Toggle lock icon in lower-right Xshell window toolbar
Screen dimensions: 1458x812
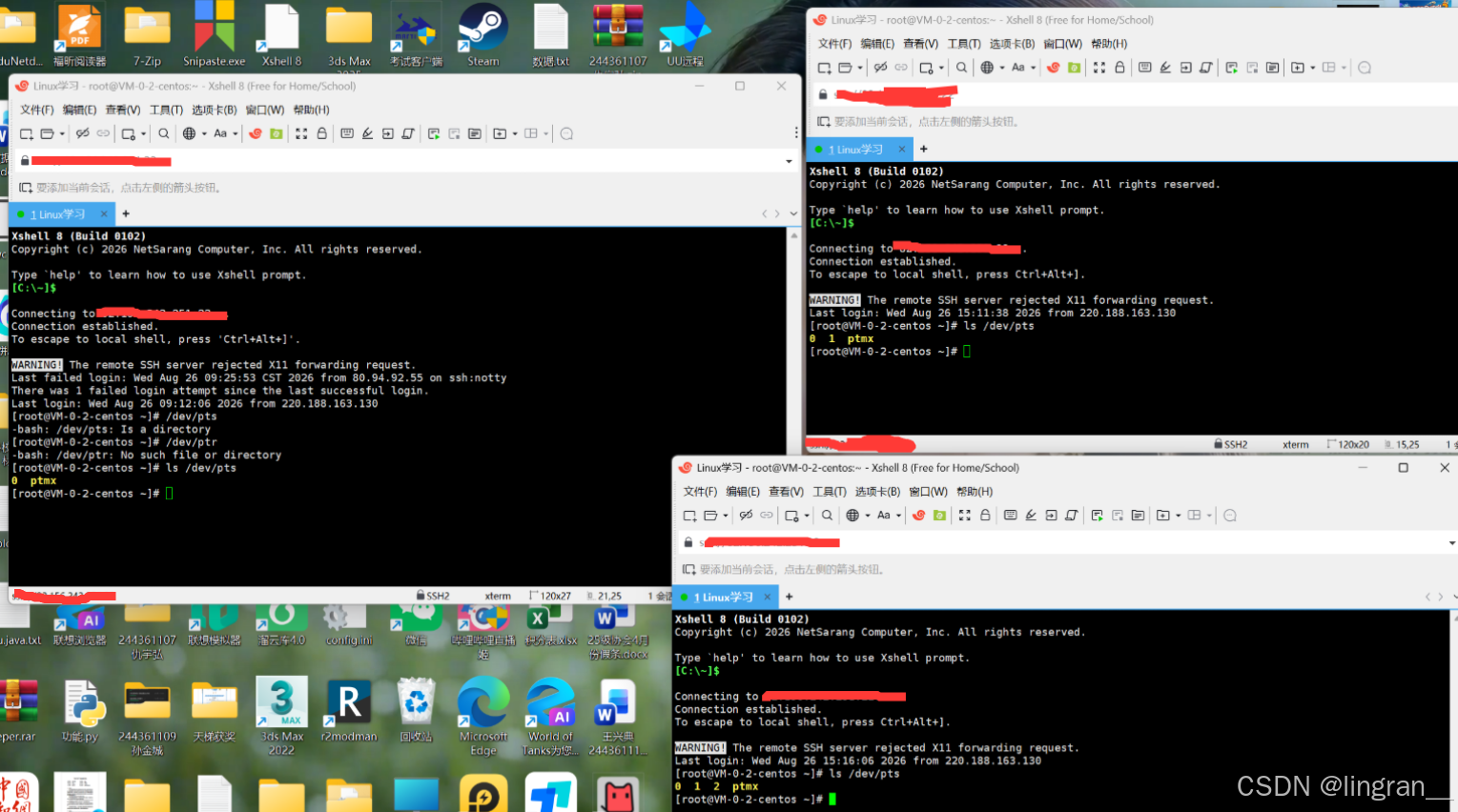(985, 516)
